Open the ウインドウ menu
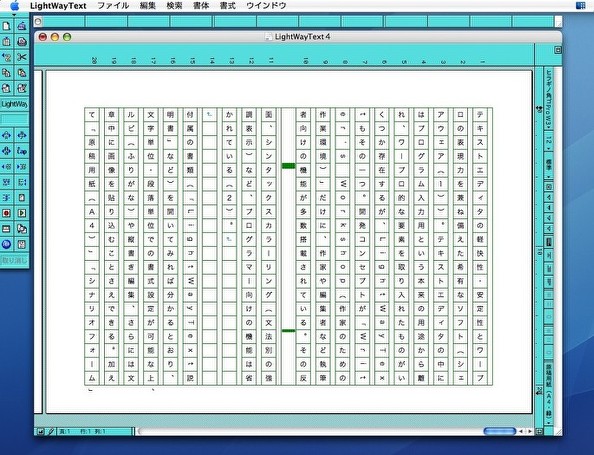594x455 pixels. (x=266, y=6)
